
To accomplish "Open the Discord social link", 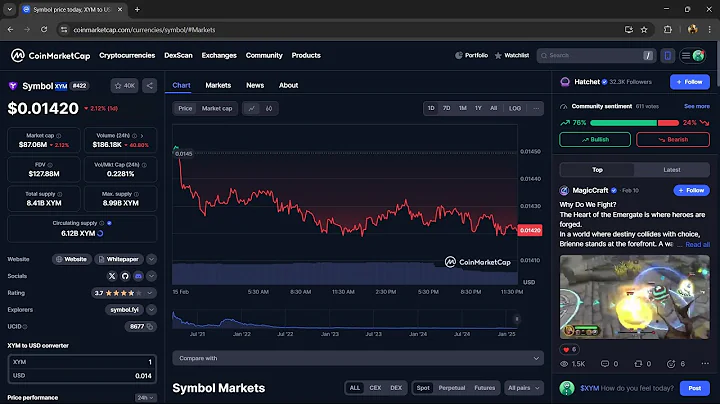I will pos(138,276).
